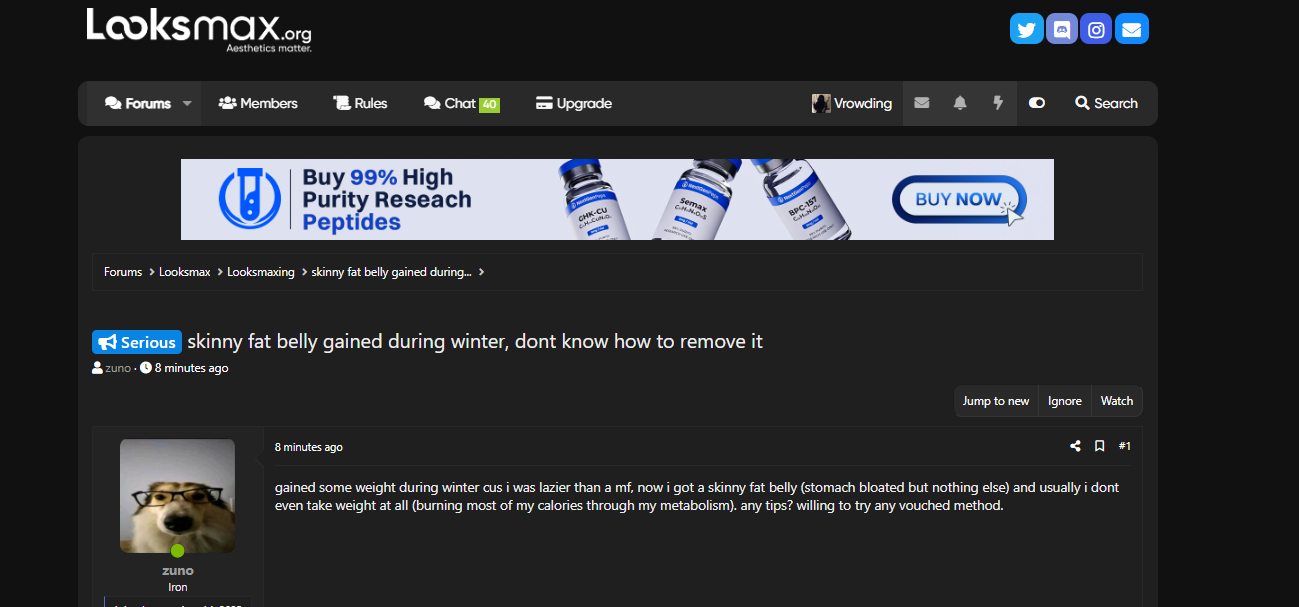Go to Looksmax breadcrumb
Screen dimensions: 1299x607
click(185, 272)
